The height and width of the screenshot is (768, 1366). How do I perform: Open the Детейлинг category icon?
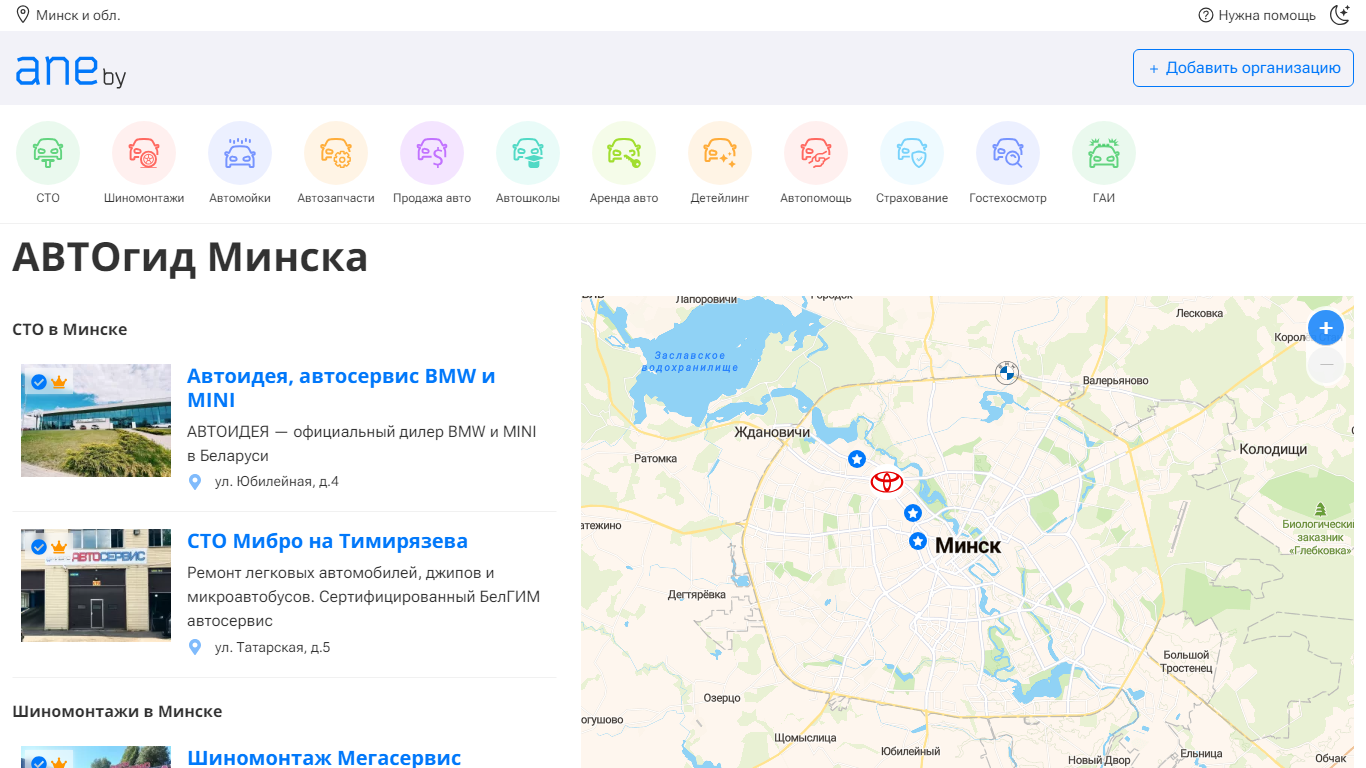coord(720,153)
